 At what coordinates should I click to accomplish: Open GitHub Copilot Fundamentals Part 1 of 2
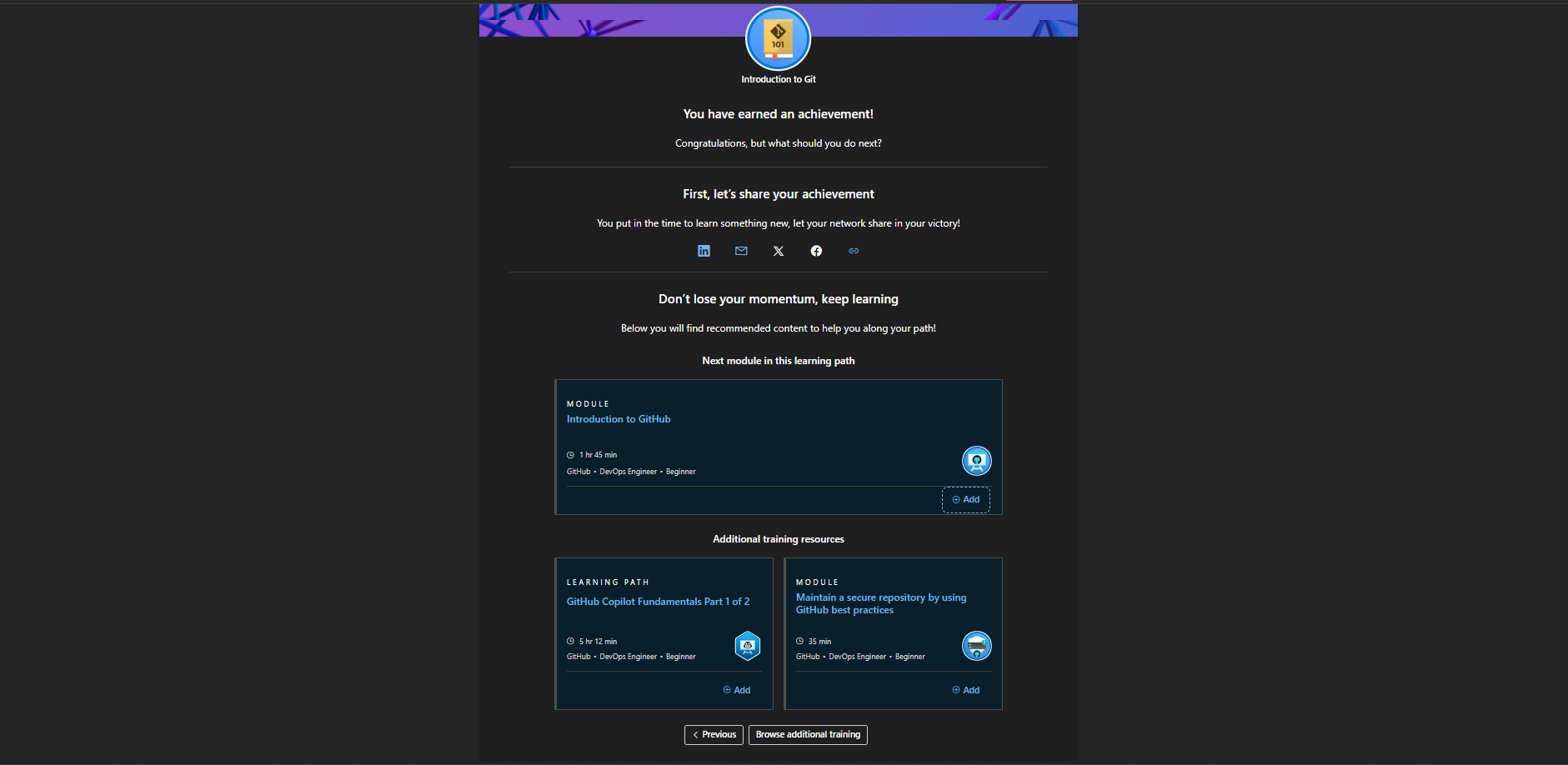(x=658, y=602)
